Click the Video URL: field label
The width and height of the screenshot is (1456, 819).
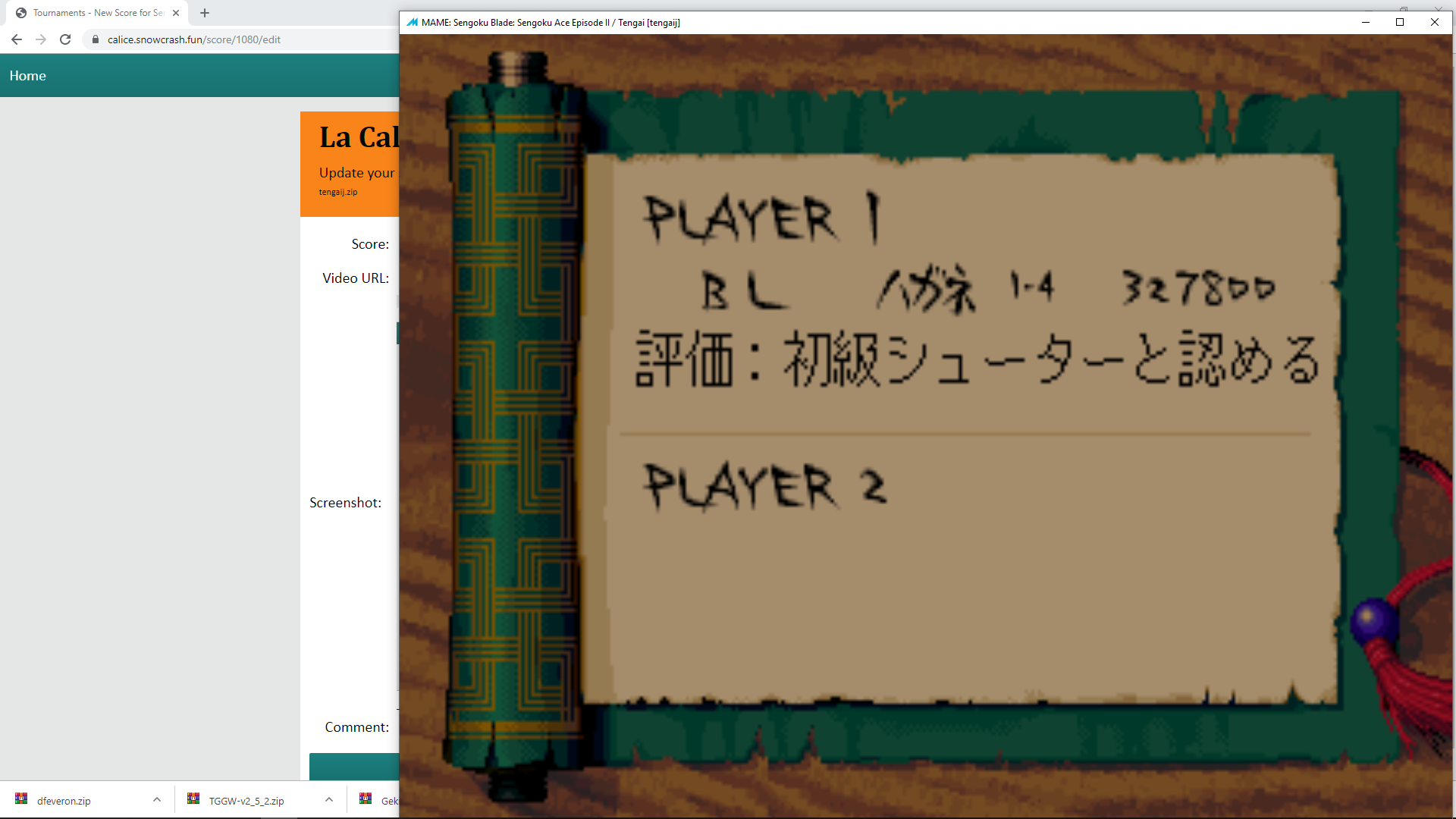click(356, 278)
